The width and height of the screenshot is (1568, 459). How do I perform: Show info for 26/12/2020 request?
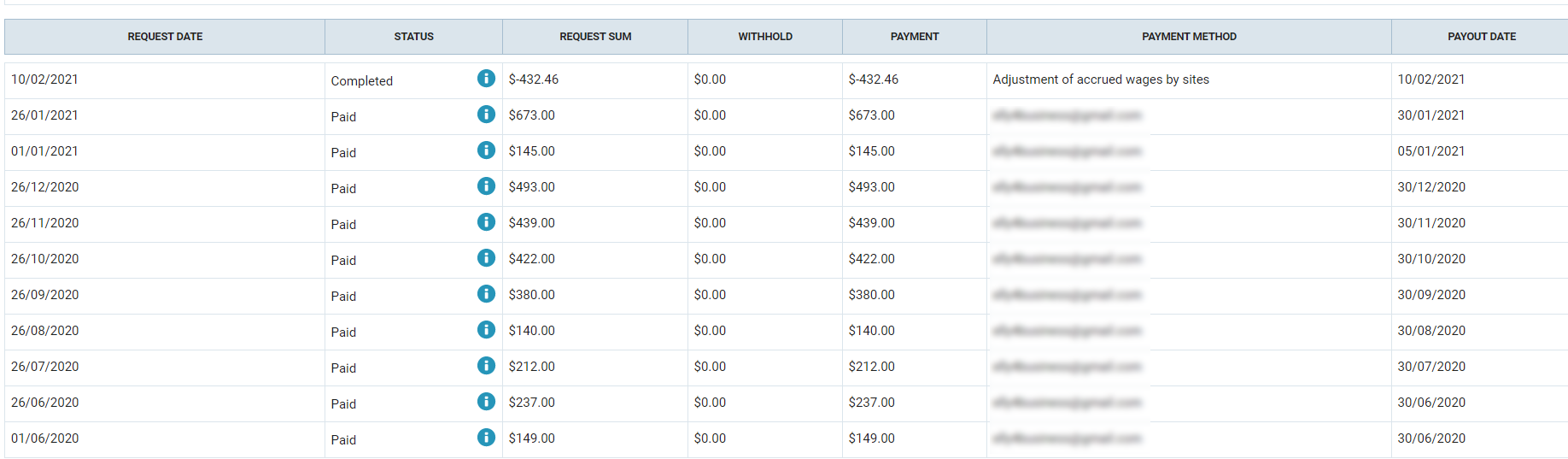pyautogui.click(x=486, y=186)
